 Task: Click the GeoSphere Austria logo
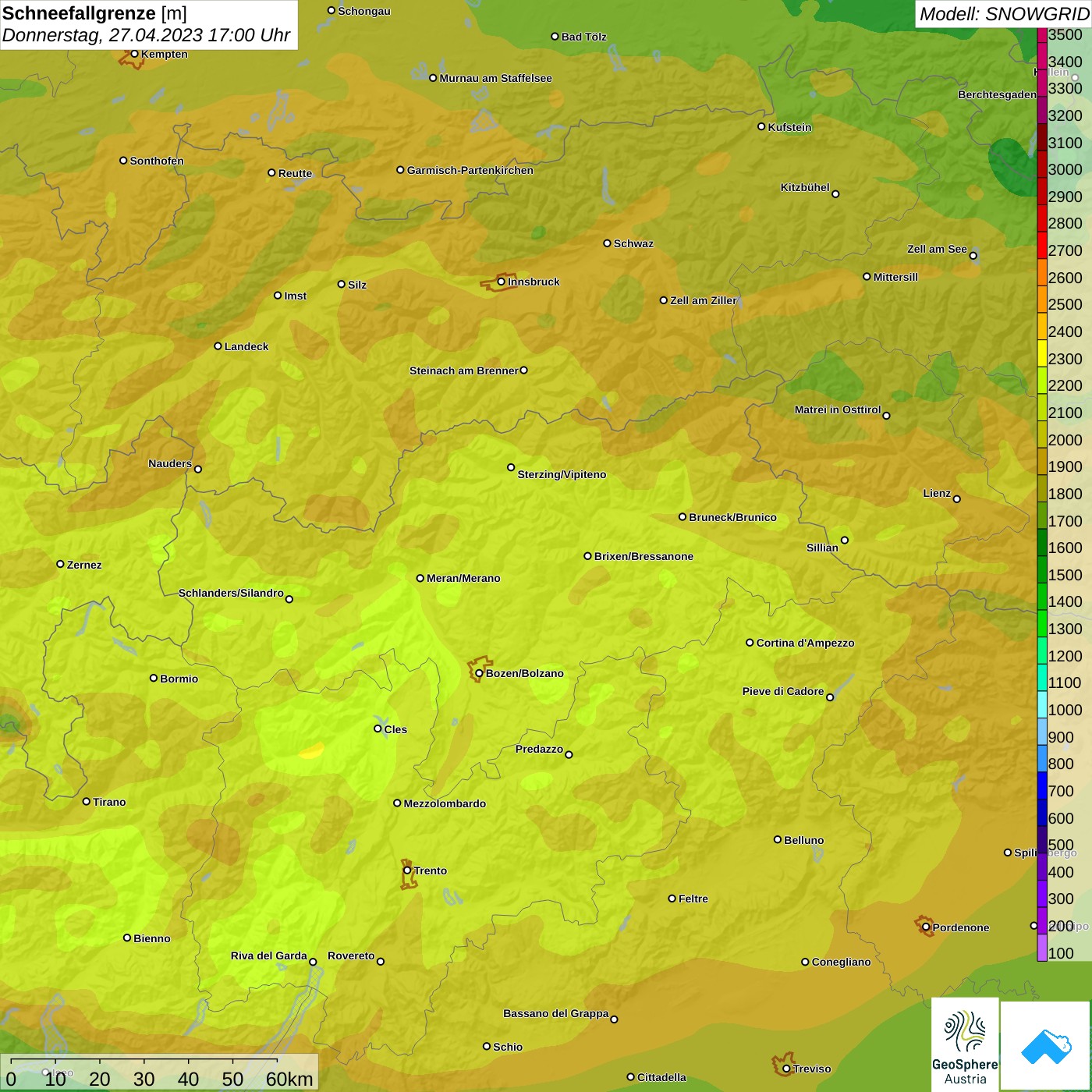point(965,1045)
